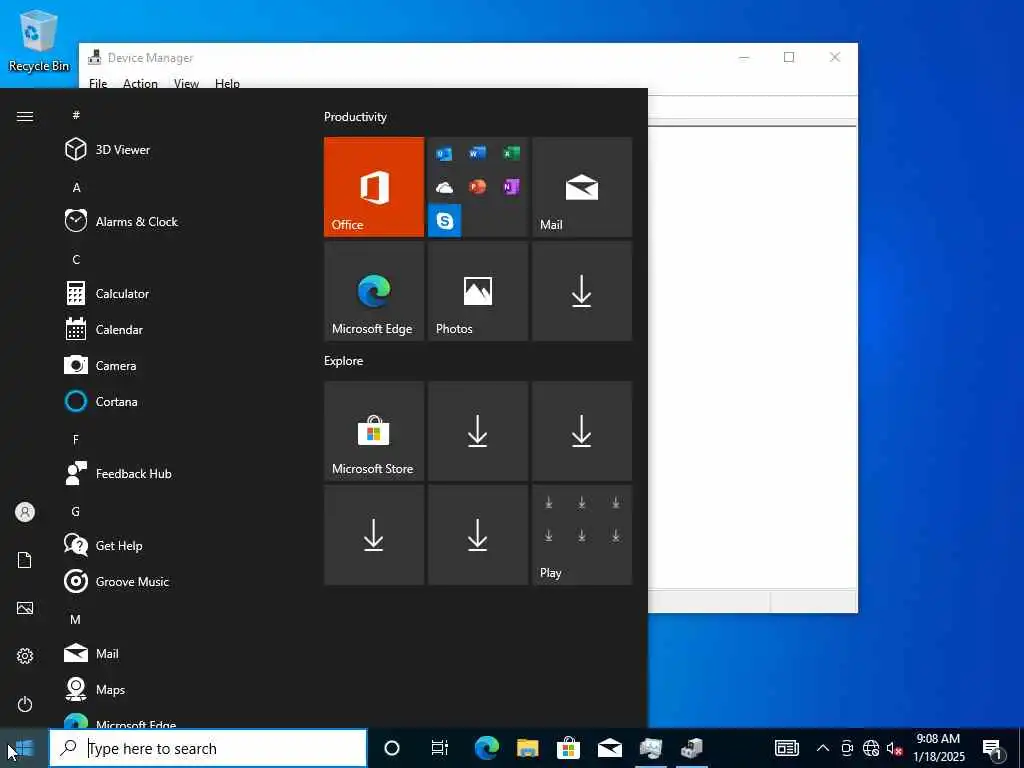Launch the Camera app
1024x768 pixels.
pos(101,365)
